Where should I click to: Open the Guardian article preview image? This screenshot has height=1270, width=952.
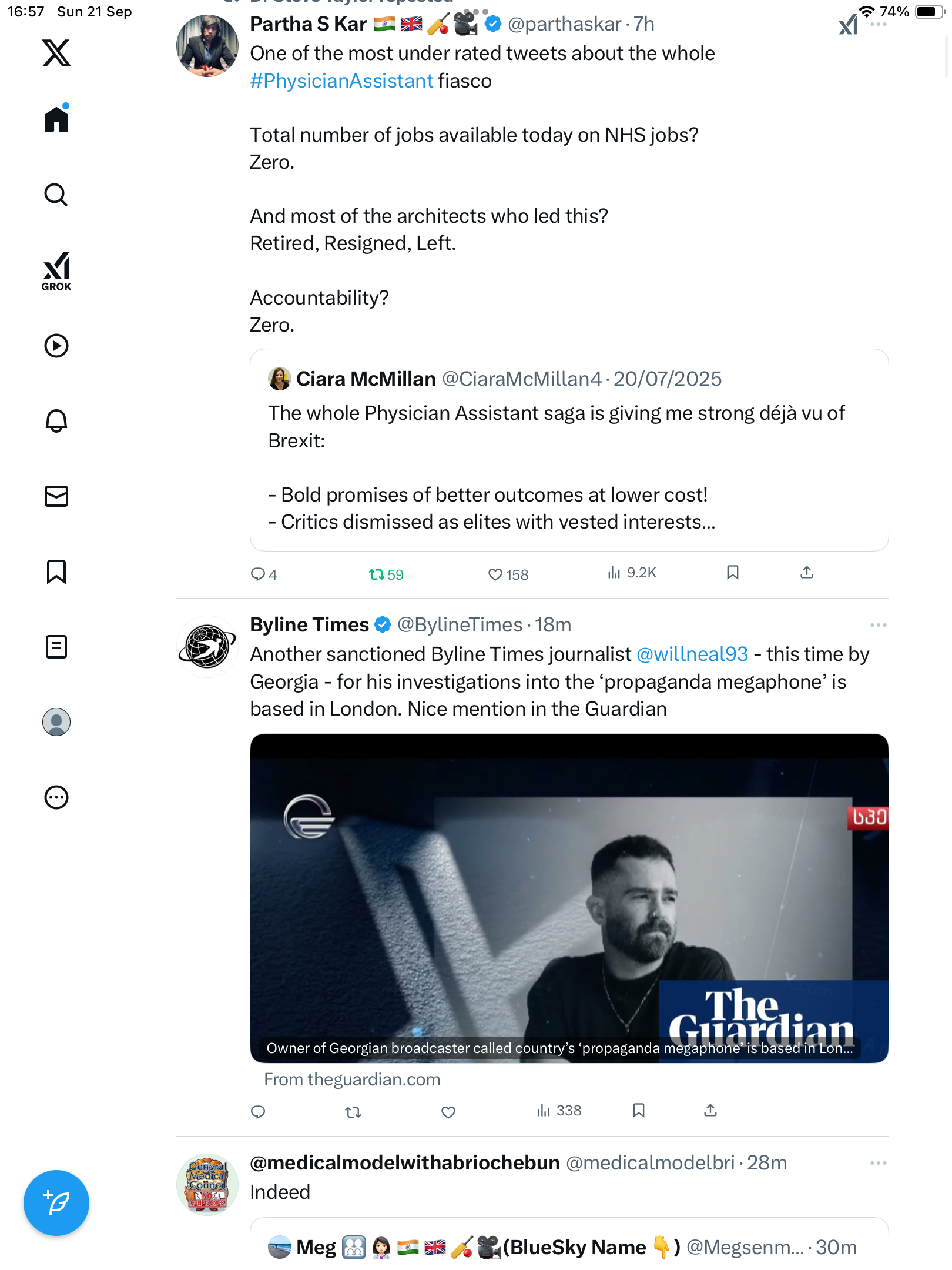pos(569,898)
